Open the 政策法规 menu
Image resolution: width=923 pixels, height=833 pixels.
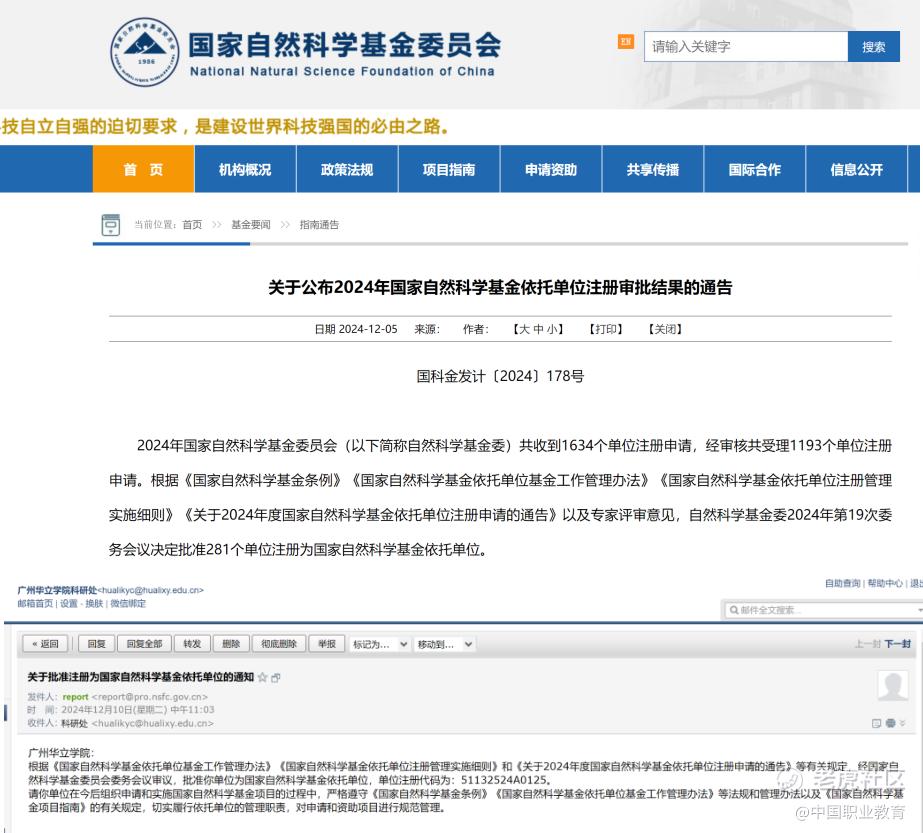347,170
